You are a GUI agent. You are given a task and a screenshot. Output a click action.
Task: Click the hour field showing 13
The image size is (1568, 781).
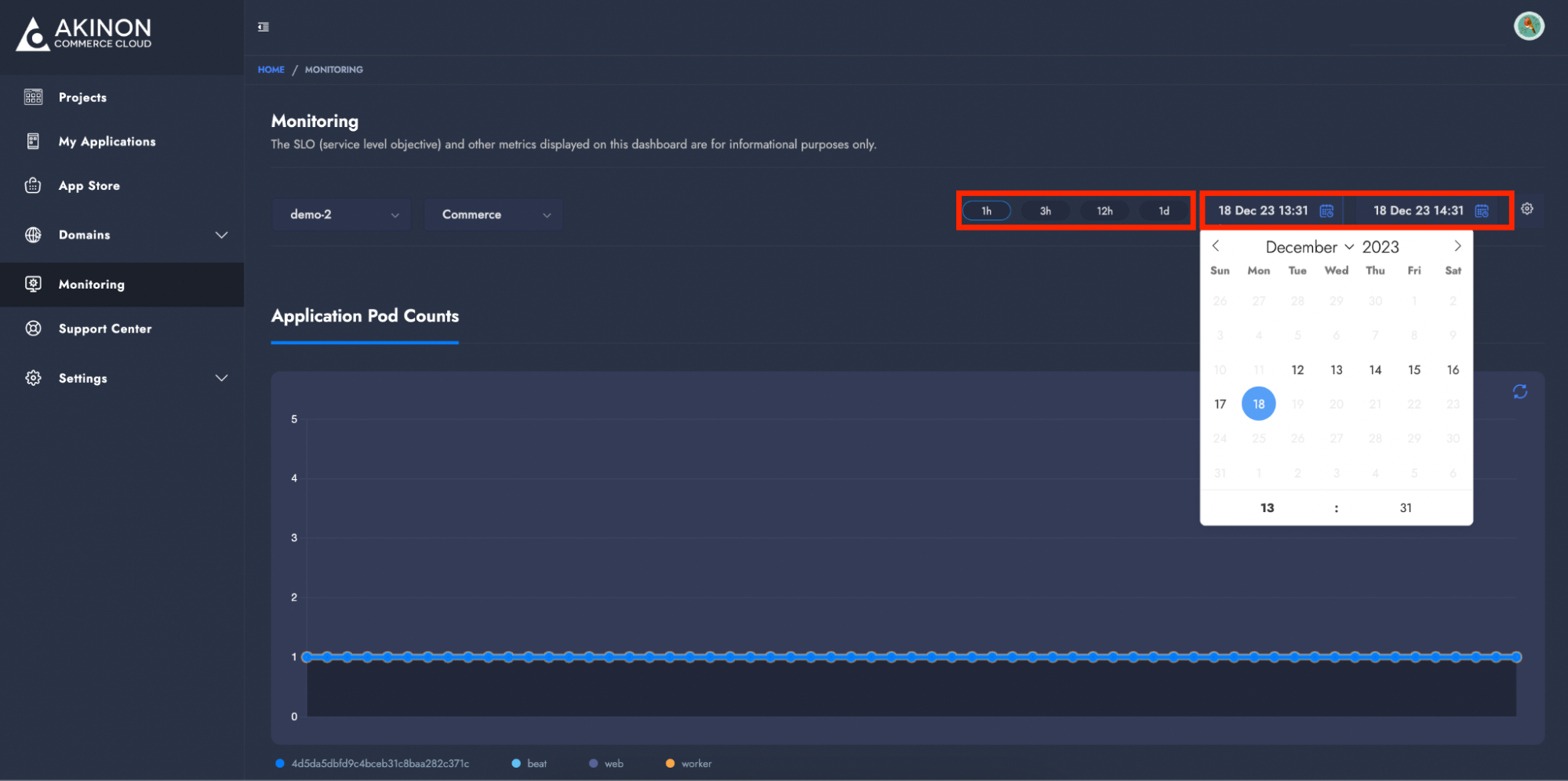click(x=1267, y=508)
